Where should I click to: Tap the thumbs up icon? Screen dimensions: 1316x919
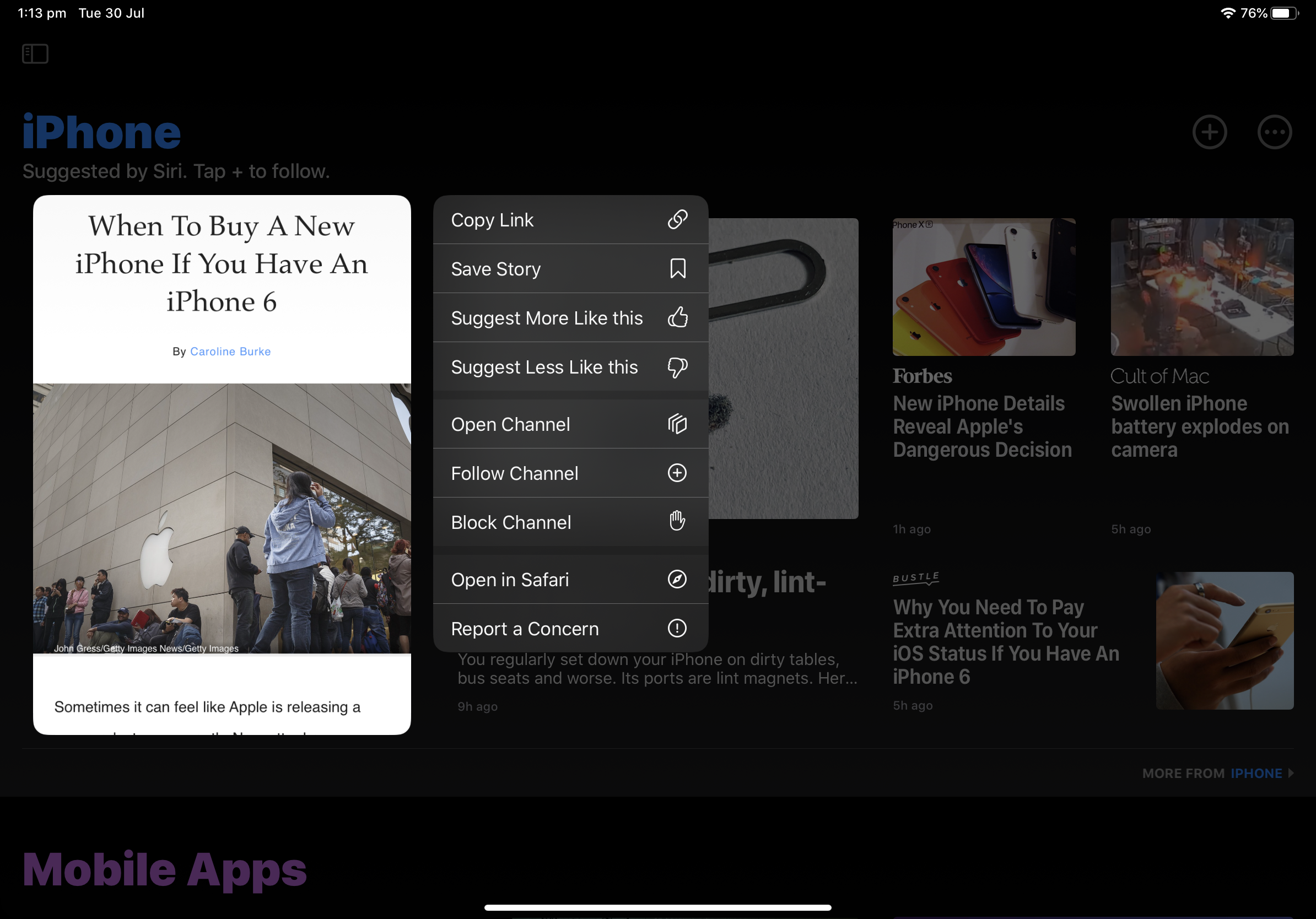click(x=677, y=317)
